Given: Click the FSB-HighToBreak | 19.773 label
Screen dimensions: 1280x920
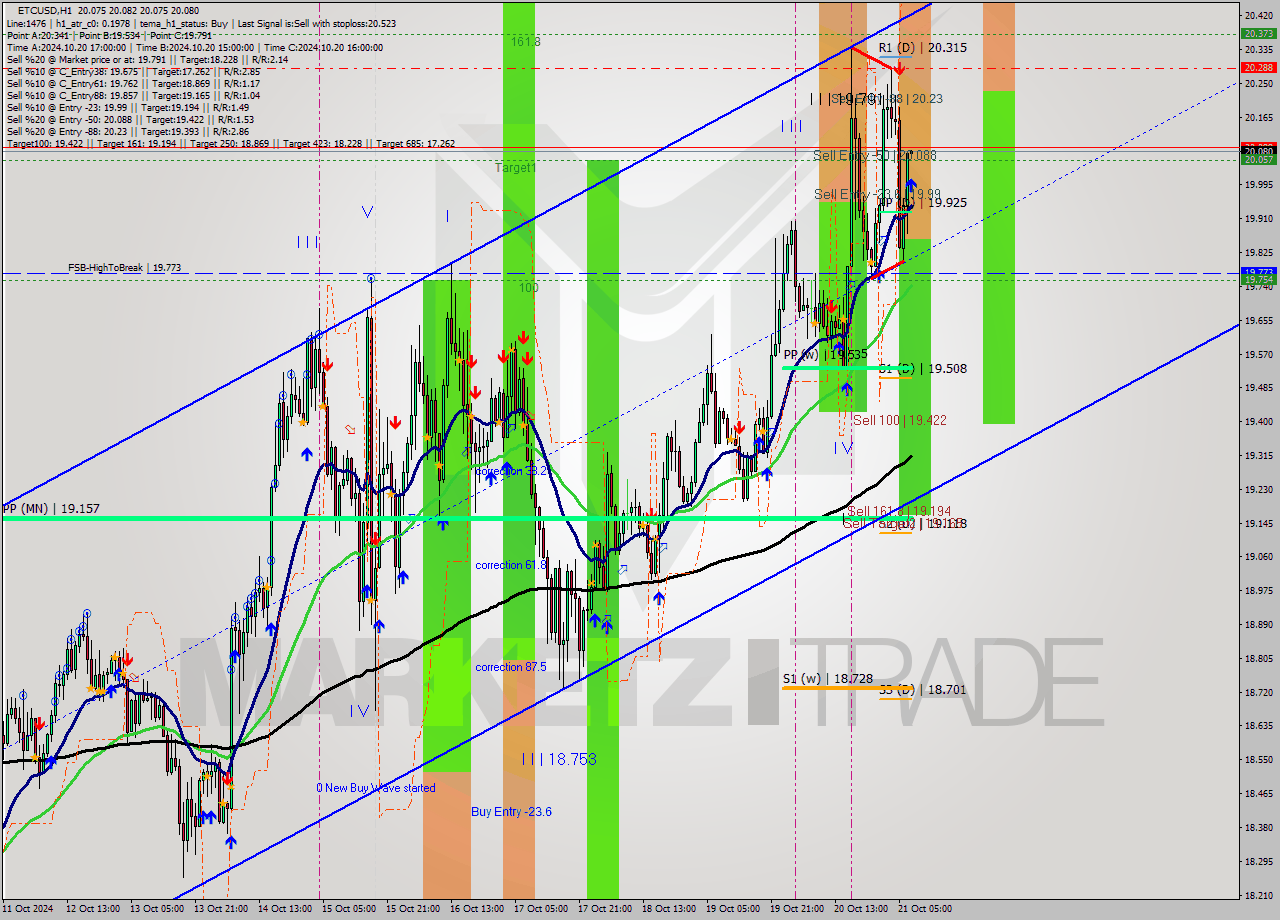Looking at the screenshot, I should click(x=124, y=268).
